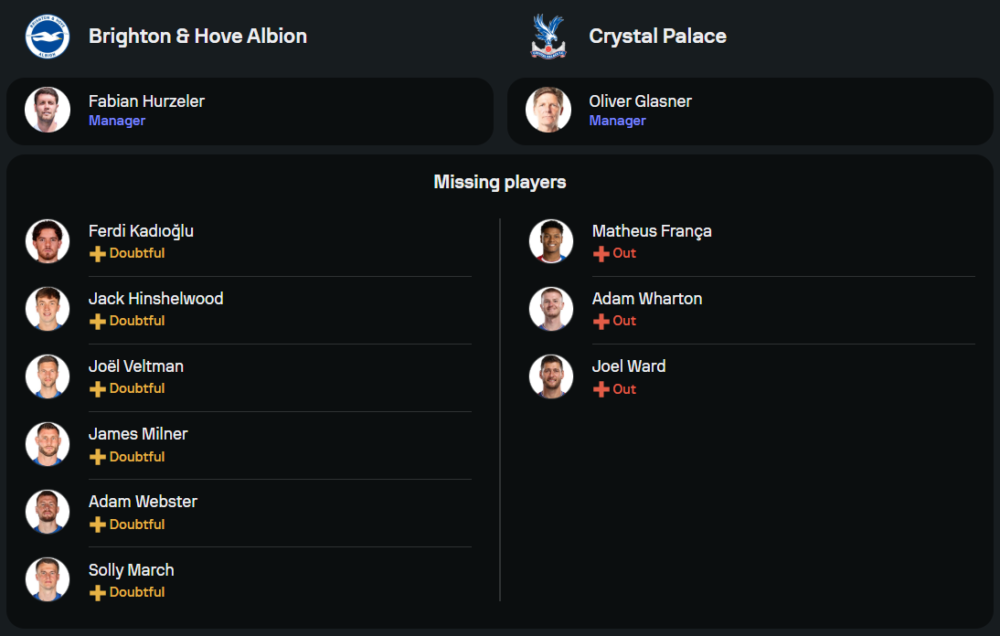The width and height of the screenshot is (1000, 636).
Task: Open Fabian Hurzeler's manager photo
Action: 48,110
